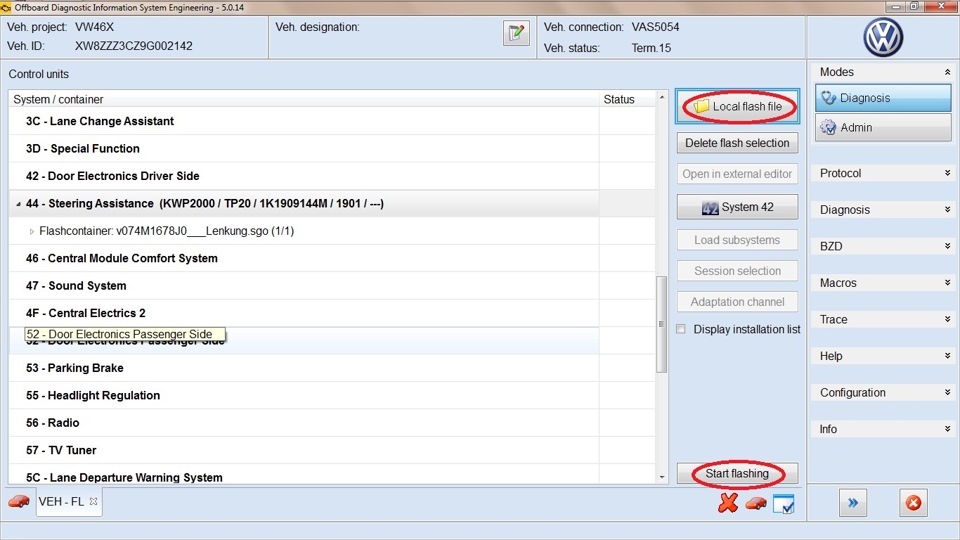This screenshot has width=960, height=540.
Task: Click the VAS5054 connection value
Action: pyautogui.click(x=655, y=27)
